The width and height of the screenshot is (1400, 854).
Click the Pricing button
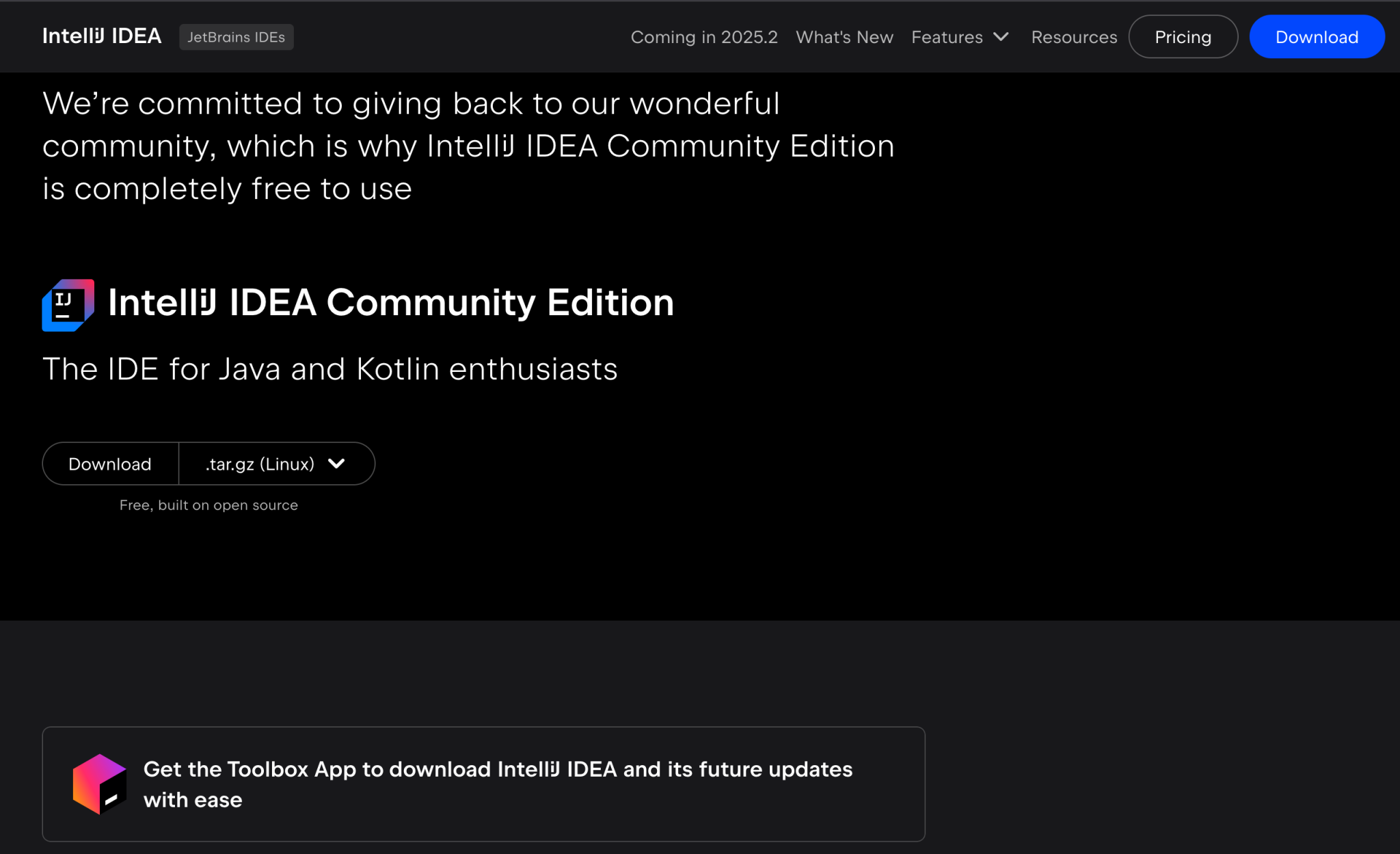click(1183, 36)
